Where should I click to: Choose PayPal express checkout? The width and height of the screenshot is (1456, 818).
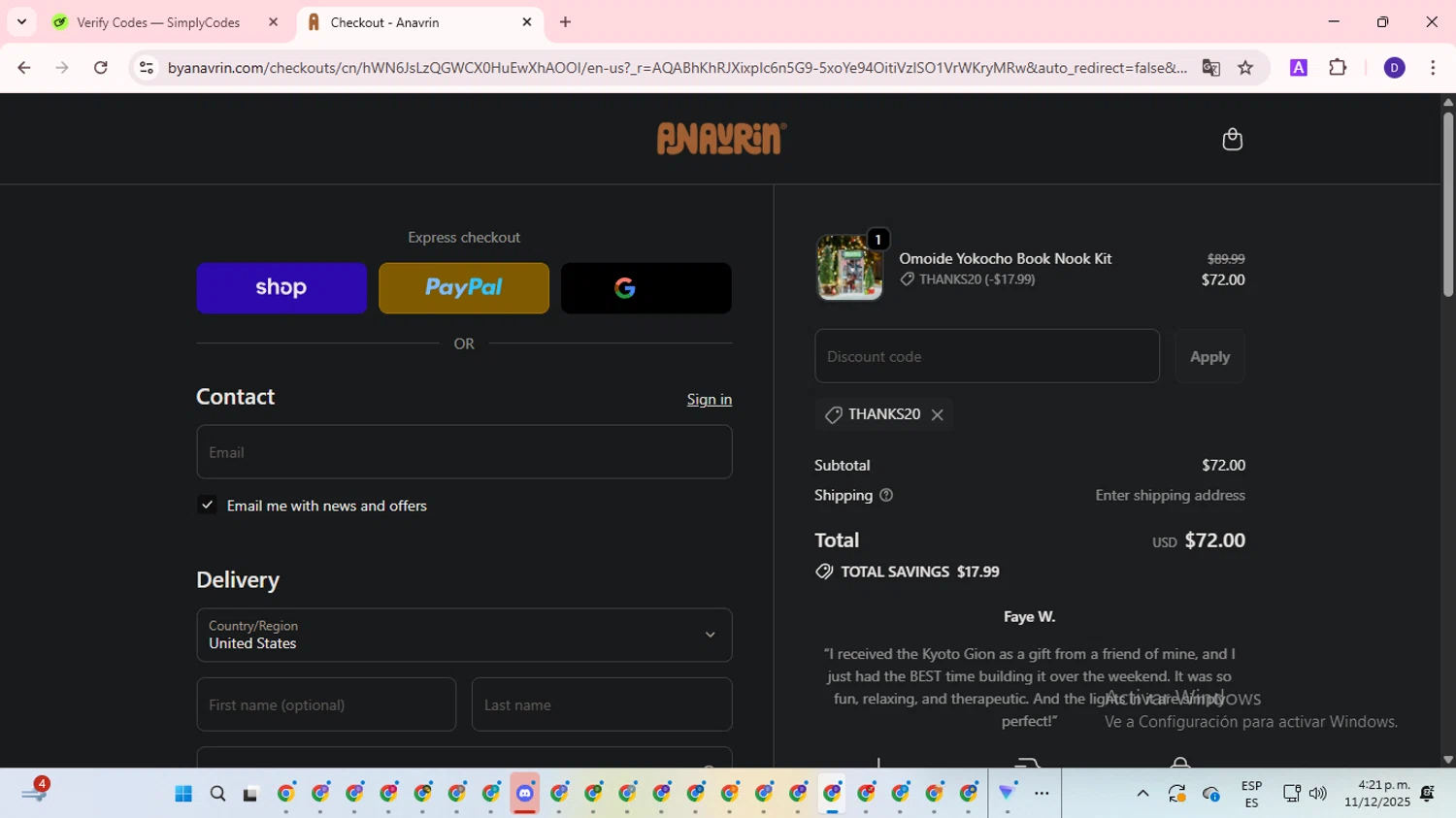pos(464,288)
